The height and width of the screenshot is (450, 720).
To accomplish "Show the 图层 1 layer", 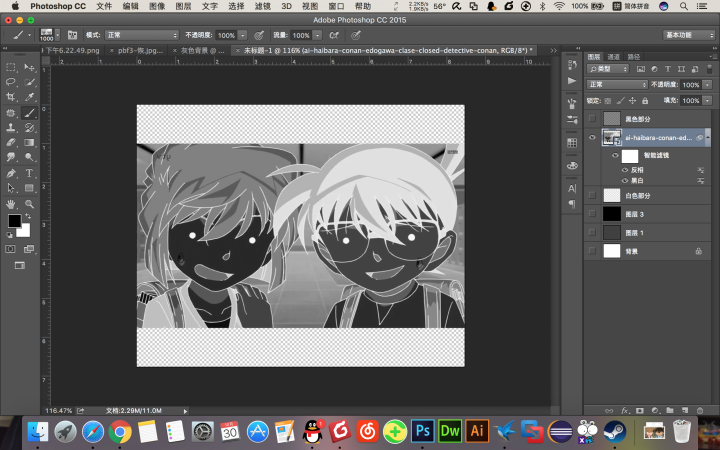I will [x=592, y=232].
